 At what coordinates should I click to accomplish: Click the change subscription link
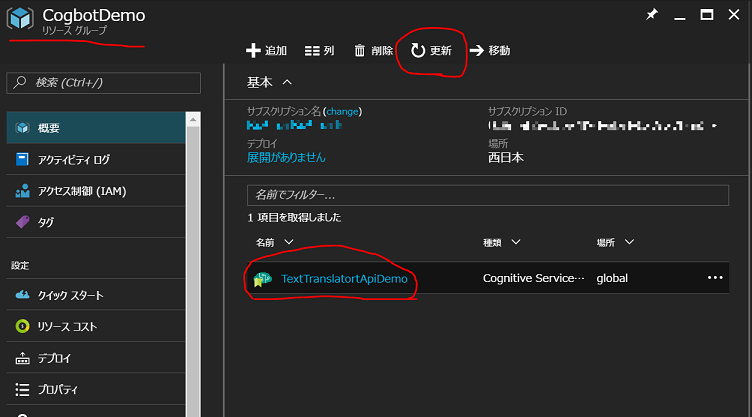pyautogui.click(x=342, y=111)
